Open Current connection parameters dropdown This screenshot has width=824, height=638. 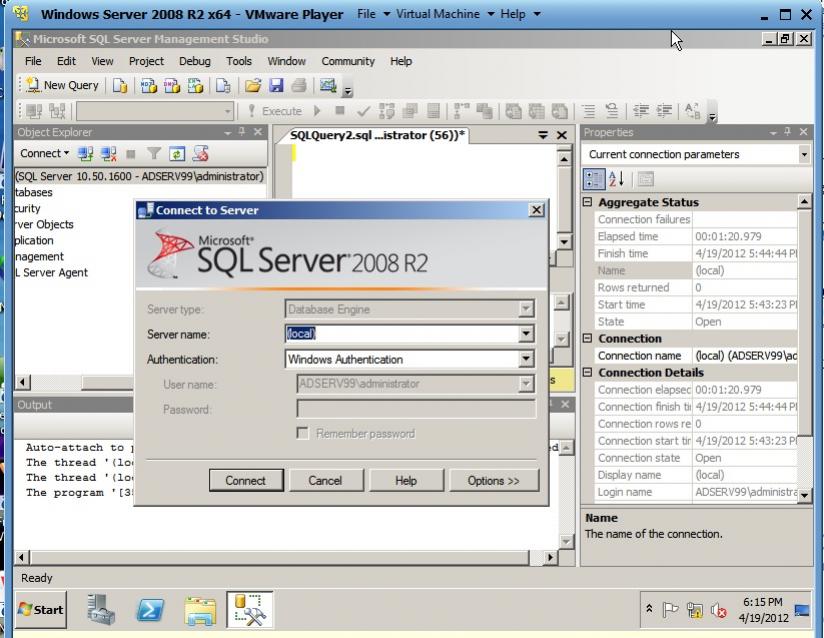tap(804, 154)
